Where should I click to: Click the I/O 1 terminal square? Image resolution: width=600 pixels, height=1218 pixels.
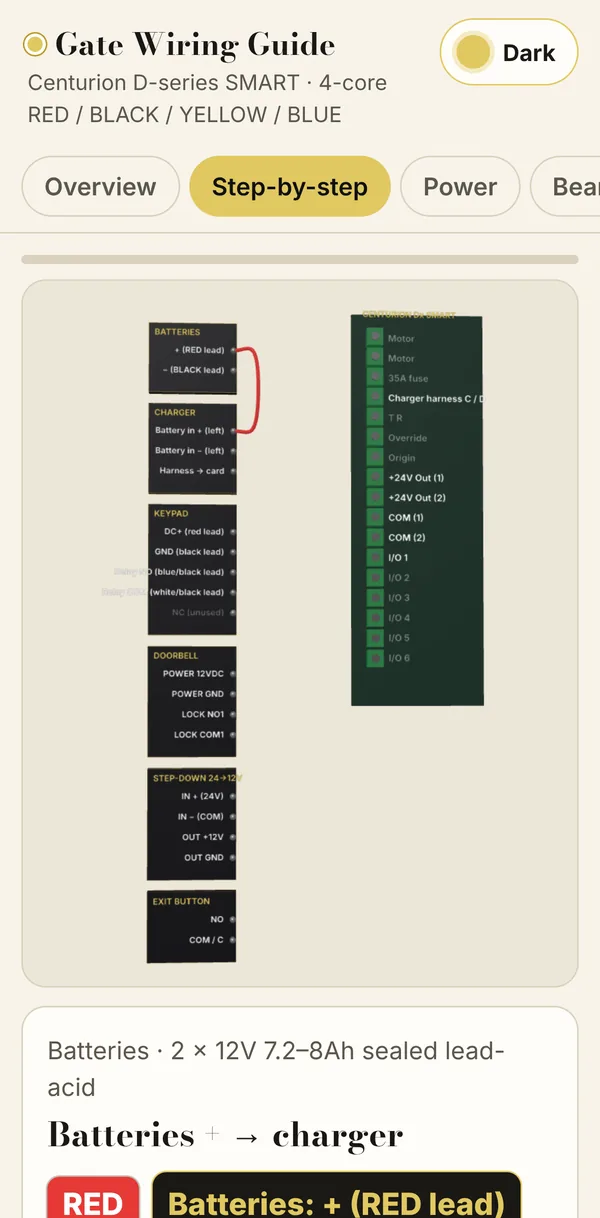click(x=375, y=558)
